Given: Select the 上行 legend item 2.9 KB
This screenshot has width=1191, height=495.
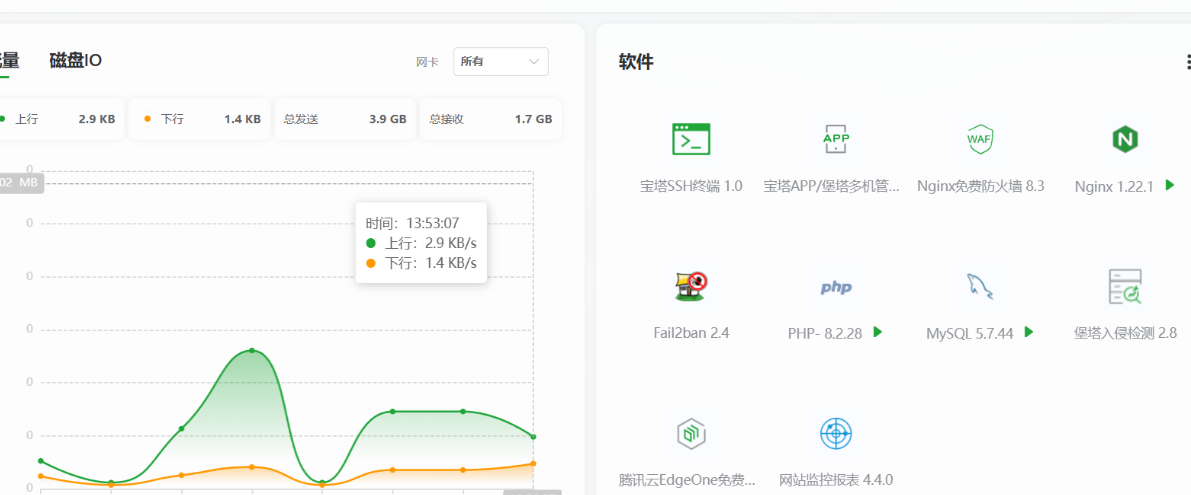Looking at the screenshot, I should (x=59, y=119).
